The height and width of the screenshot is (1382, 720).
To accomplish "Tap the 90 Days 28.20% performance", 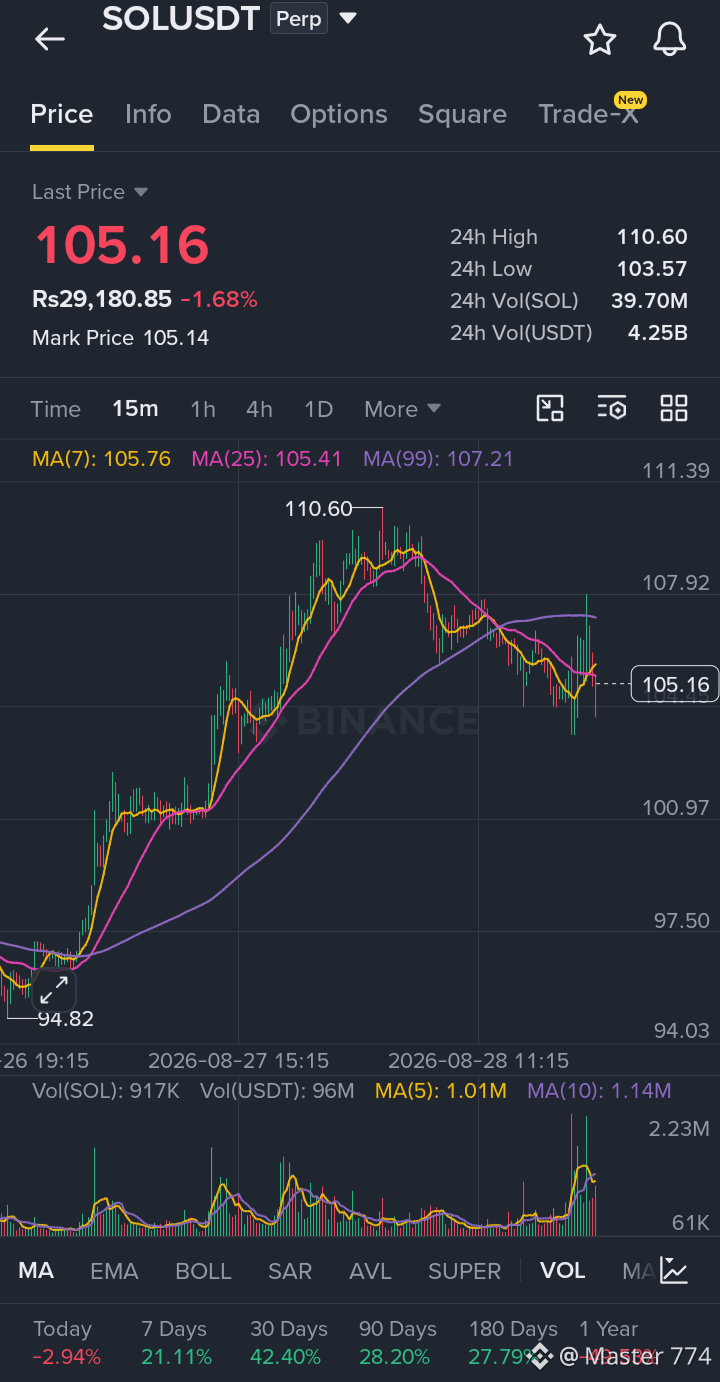I will tap(398, 1343).
